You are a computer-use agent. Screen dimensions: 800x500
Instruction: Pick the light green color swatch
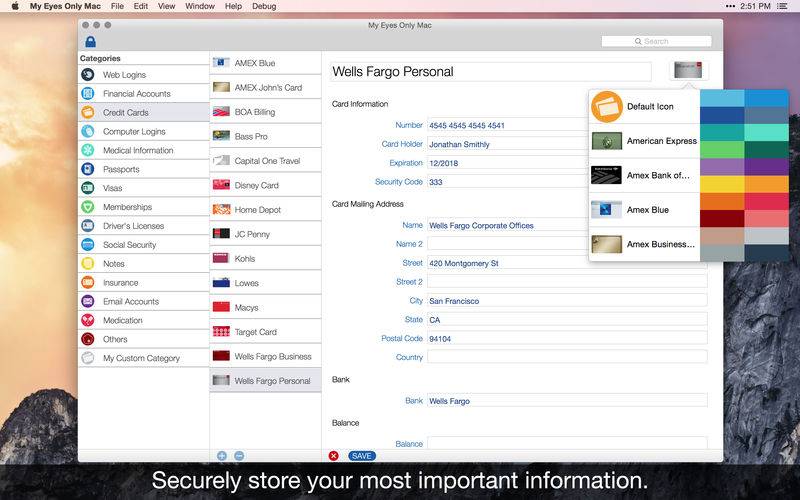(x=722, y=149)
